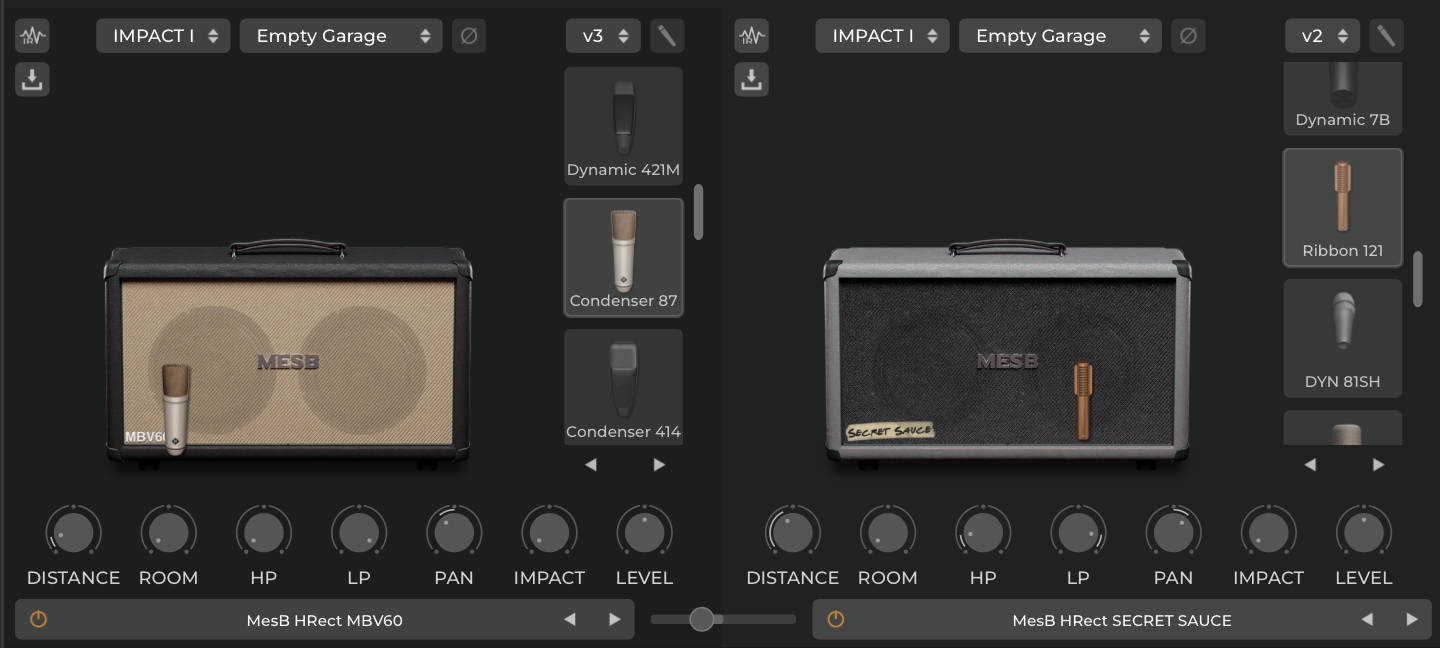Click the right cabinet download/import icon
The width and height of the screenshot is (1440, 648).
(752, 80)
